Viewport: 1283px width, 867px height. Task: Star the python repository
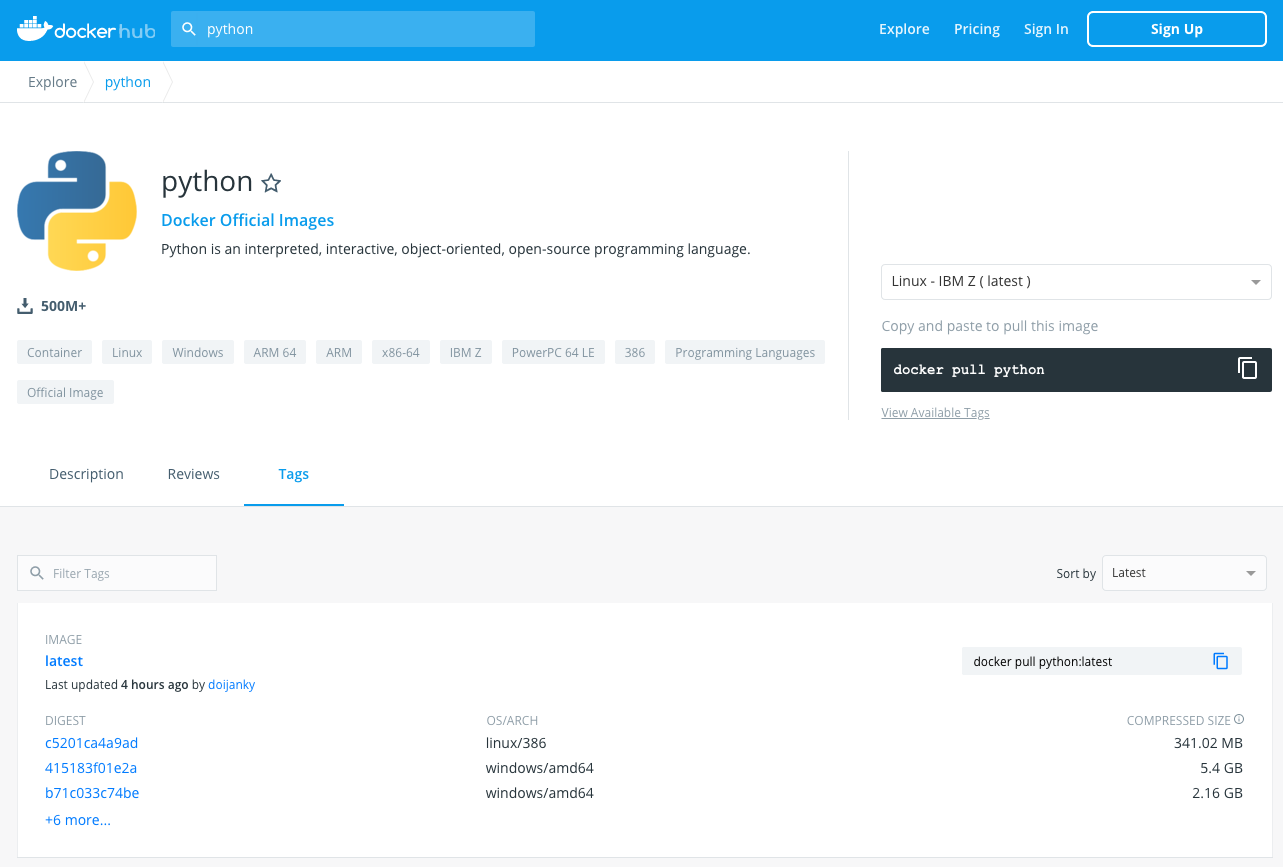tap(271, 183)
